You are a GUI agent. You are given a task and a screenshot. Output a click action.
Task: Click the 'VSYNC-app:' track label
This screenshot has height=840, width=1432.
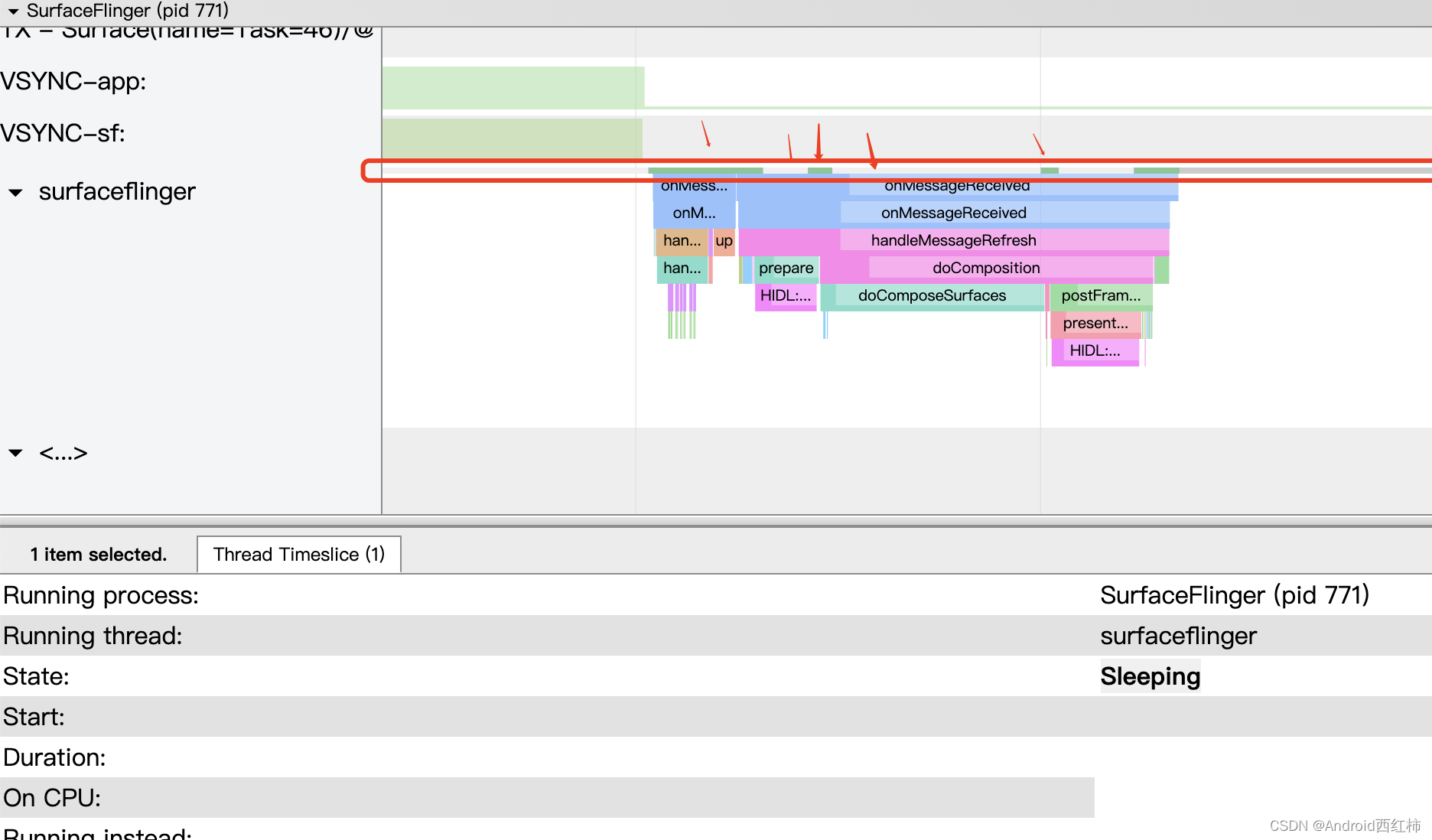73,81
